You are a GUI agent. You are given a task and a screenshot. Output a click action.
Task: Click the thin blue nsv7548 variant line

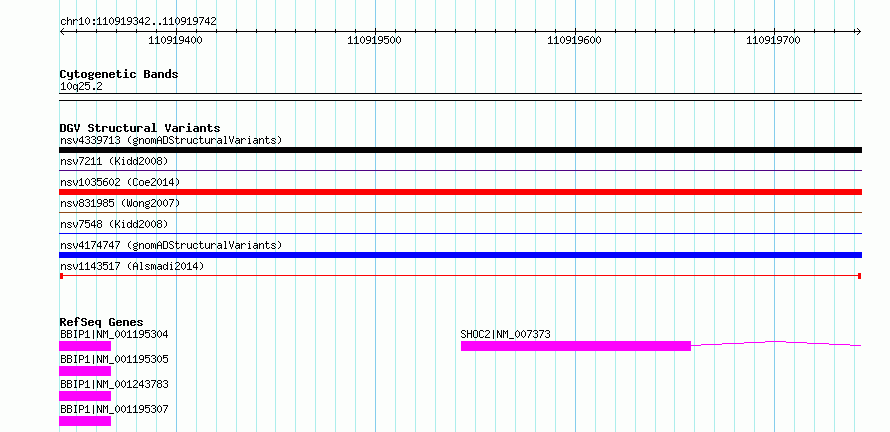pos(460,233)
